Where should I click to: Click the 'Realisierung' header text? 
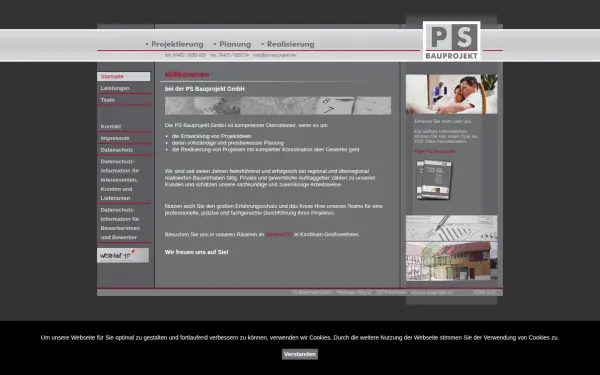tap(291, 44)
